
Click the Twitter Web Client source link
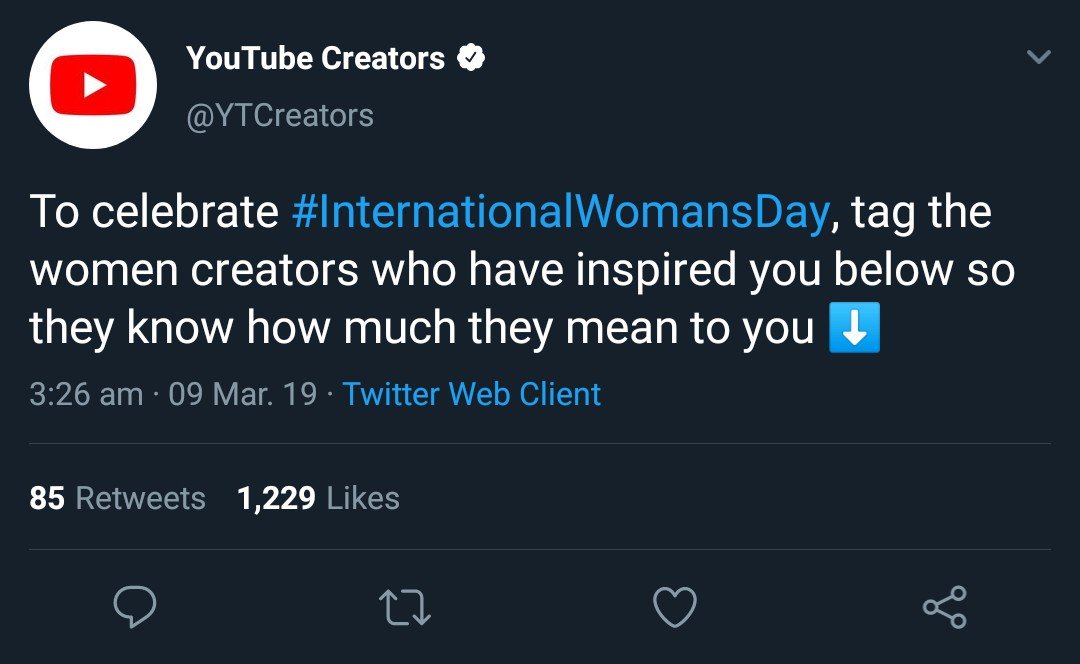(472, 394)
